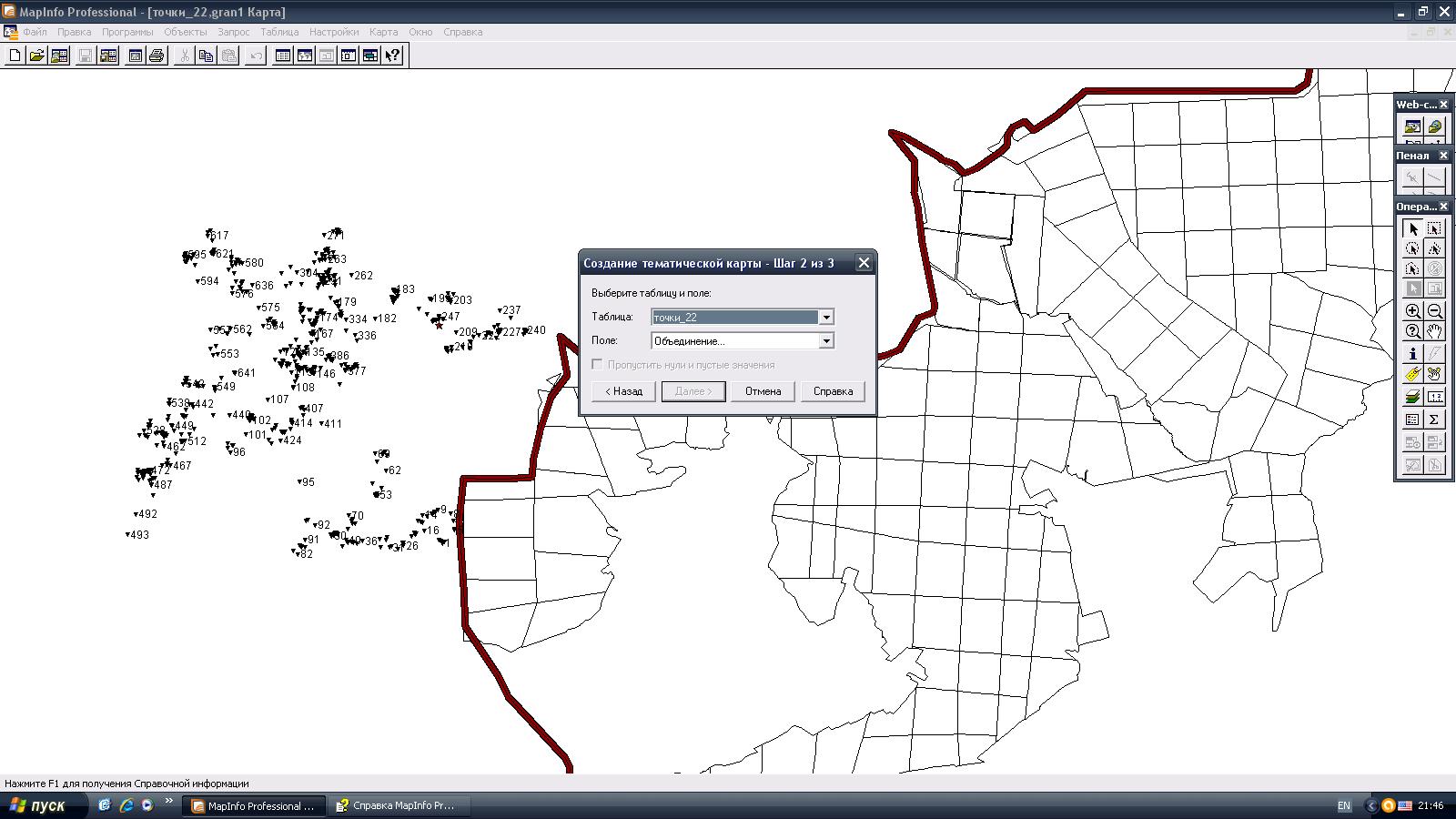The height and width of the screenshot is (819, 1456).
Task: Open the Правка menu
Action: [x=74, y=32]
